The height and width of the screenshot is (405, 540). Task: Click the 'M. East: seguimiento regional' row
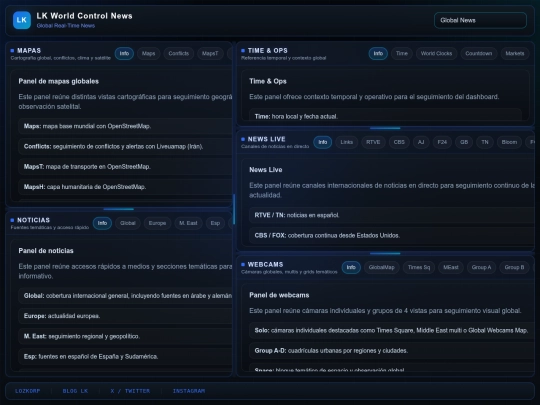pos(125,336)
